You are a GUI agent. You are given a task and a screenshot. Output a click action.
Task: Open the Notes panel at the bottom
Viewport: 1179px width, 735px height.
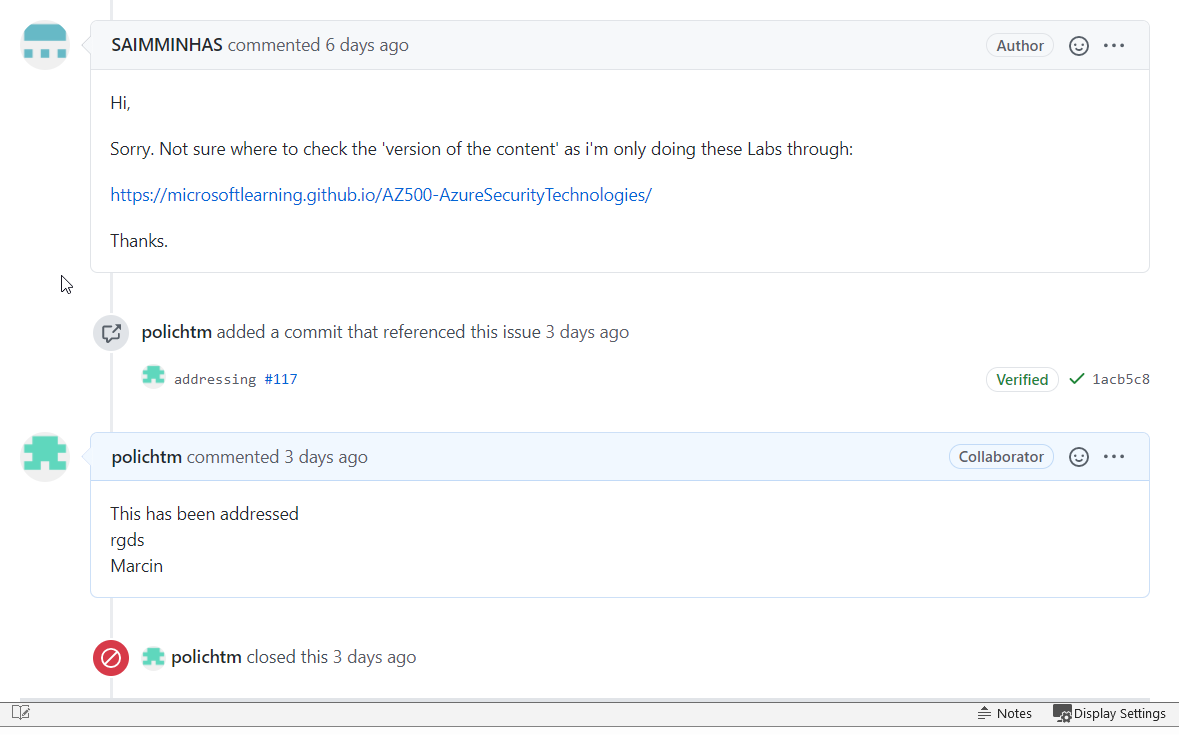(x=1004, y=713)
